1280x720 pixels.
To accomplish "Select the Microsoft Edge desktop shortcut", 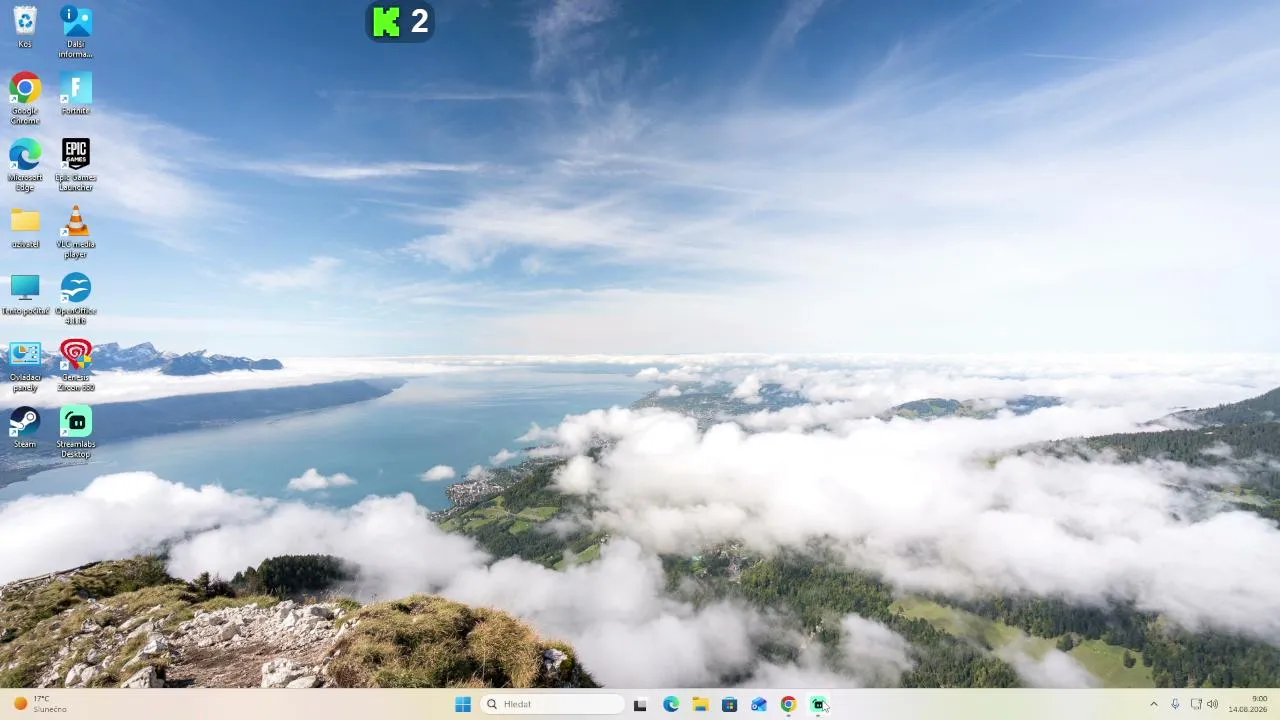I will 25,165.
